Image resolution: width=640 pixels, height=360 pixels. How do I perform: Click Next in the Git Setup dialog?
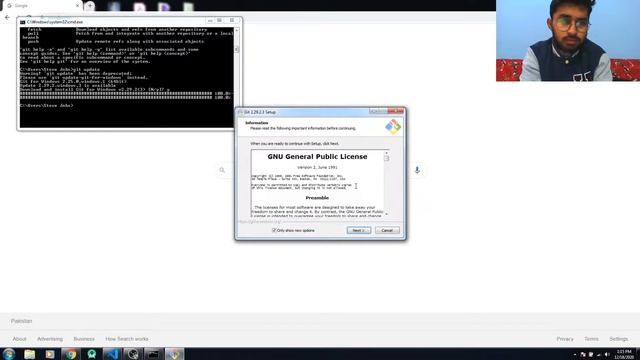[x=359, y=231]
